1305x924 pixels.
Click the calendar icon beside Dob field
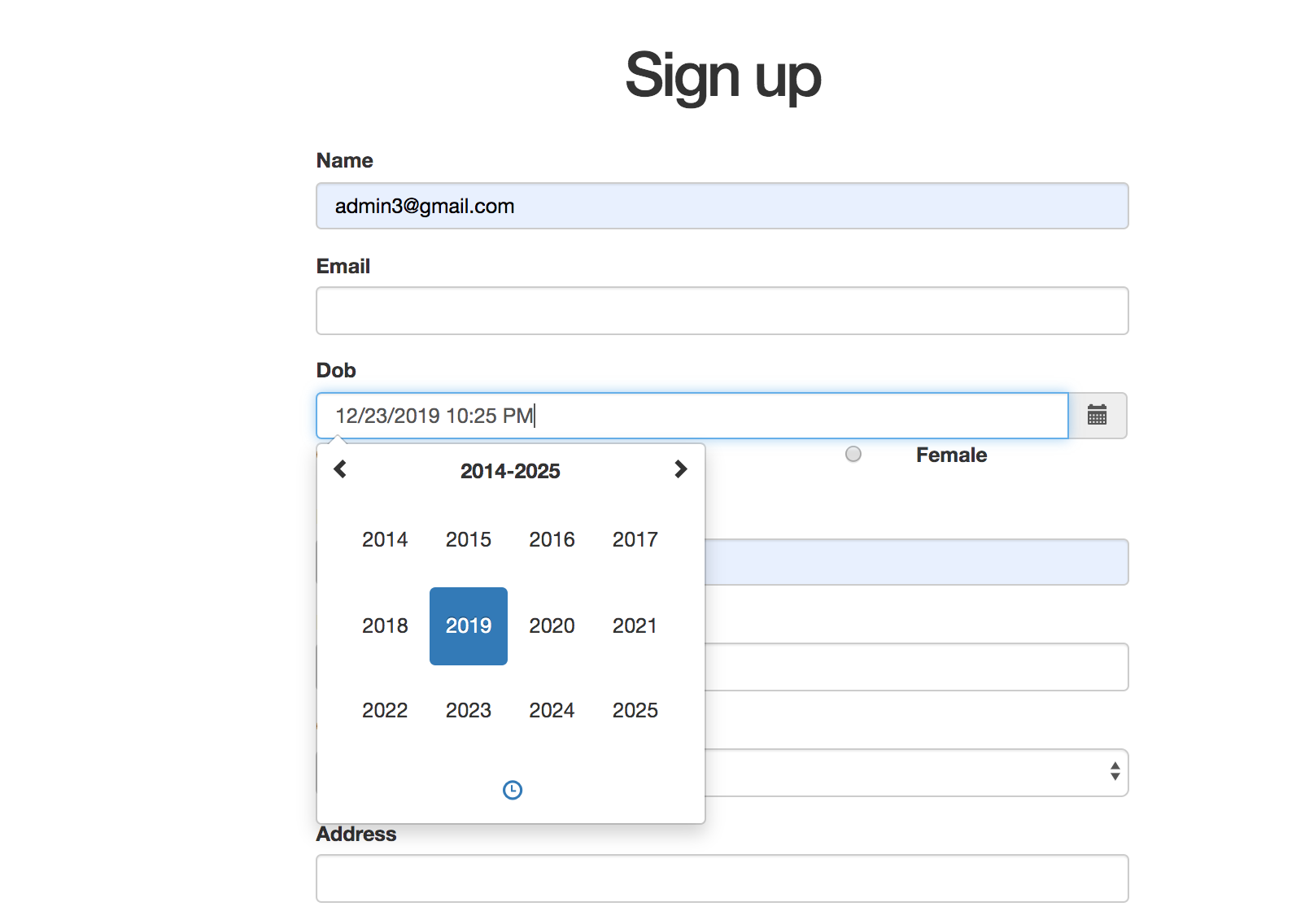[x=1097, y=416]
